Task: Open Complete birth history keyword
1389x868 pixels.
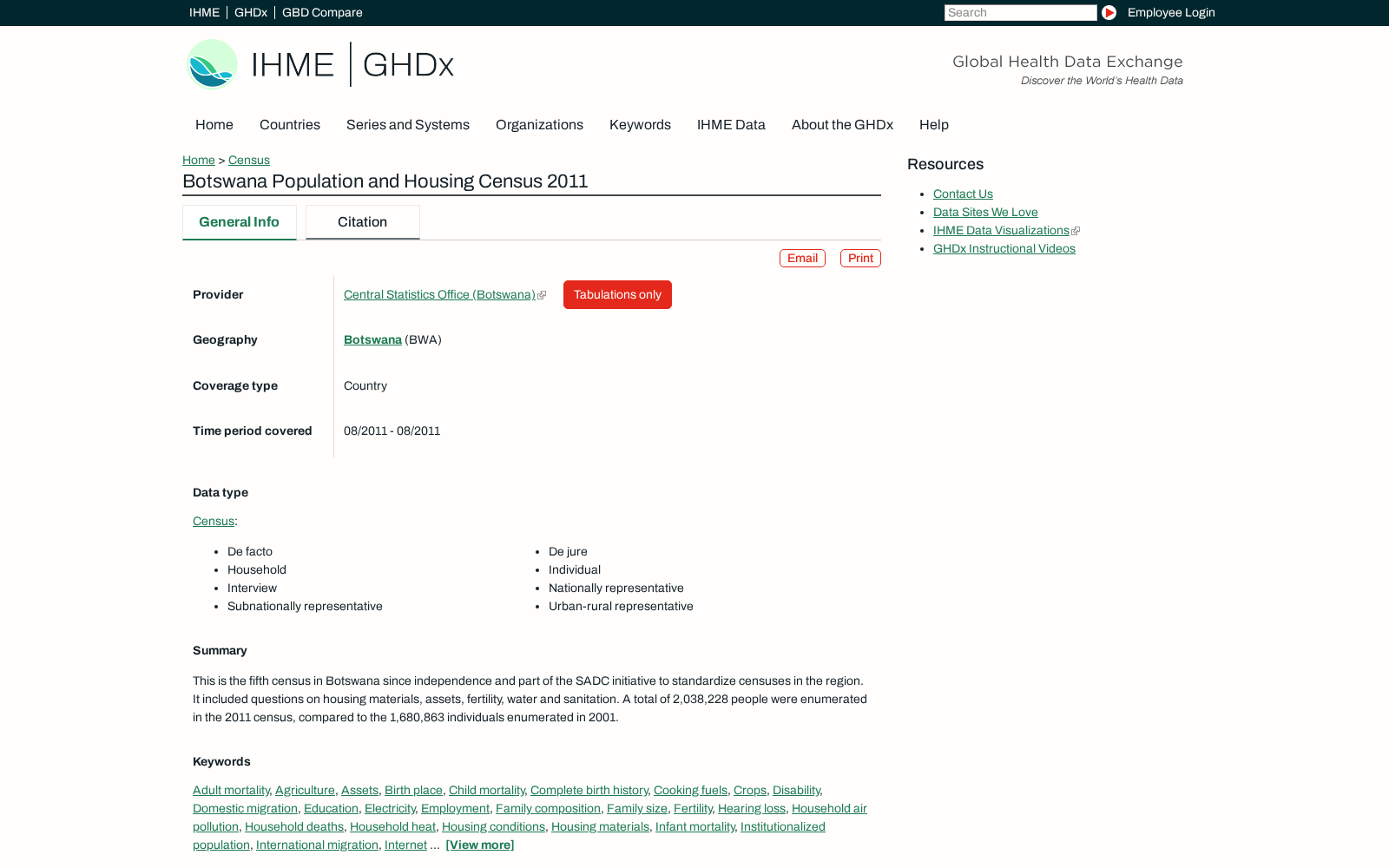Action: 589,791
